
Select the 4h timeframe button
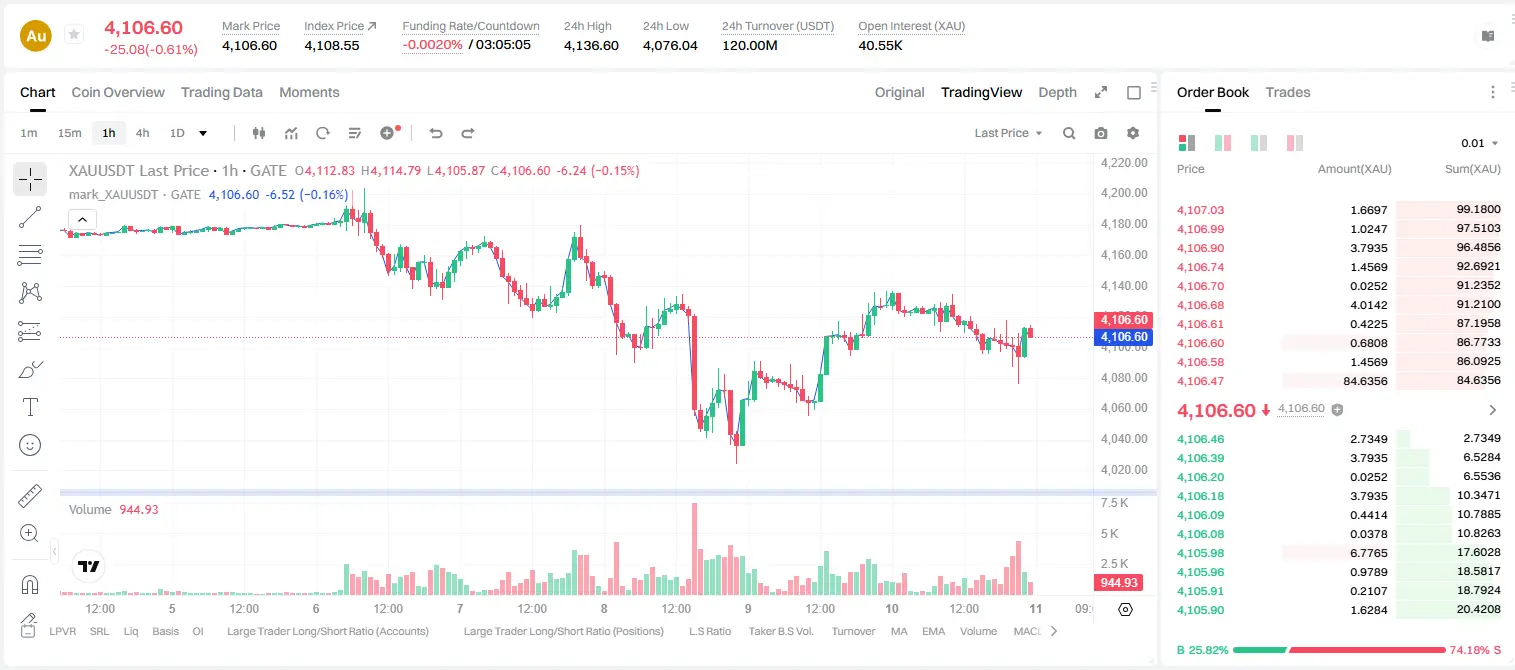pyautogui.click(x=143, y=133)
